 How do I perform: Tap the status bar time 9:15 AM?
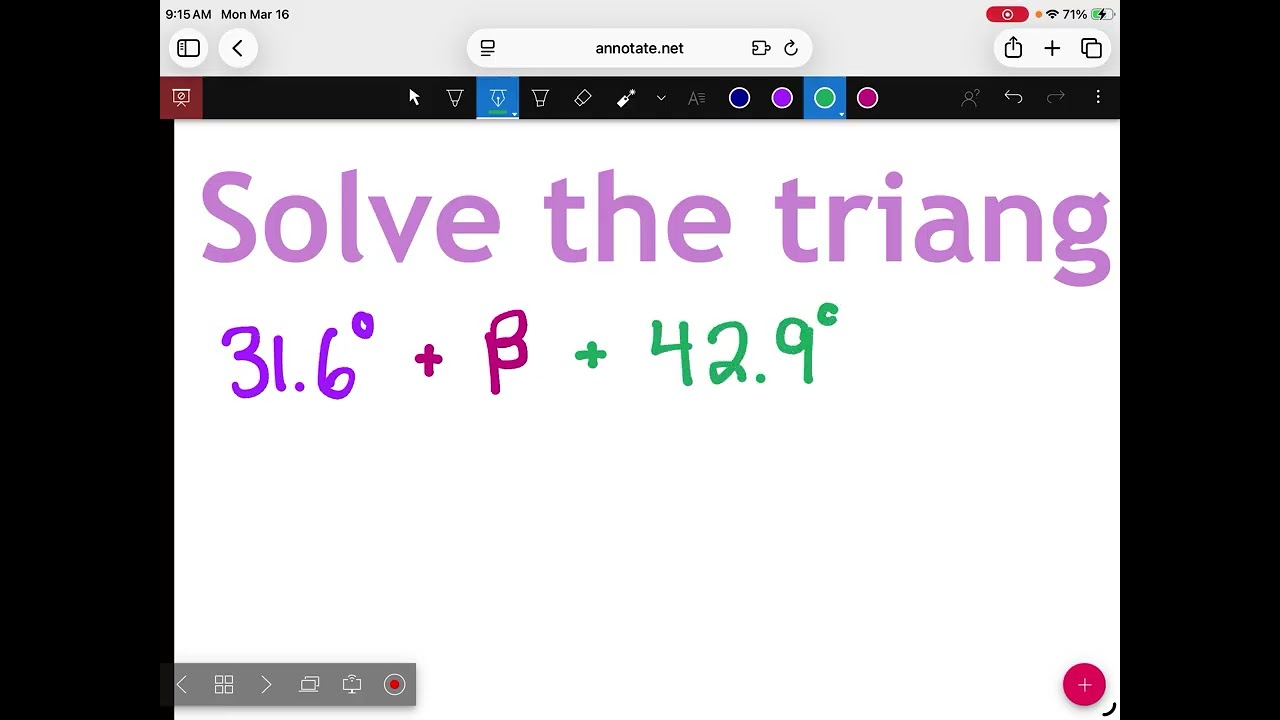(x=188, y=14)
